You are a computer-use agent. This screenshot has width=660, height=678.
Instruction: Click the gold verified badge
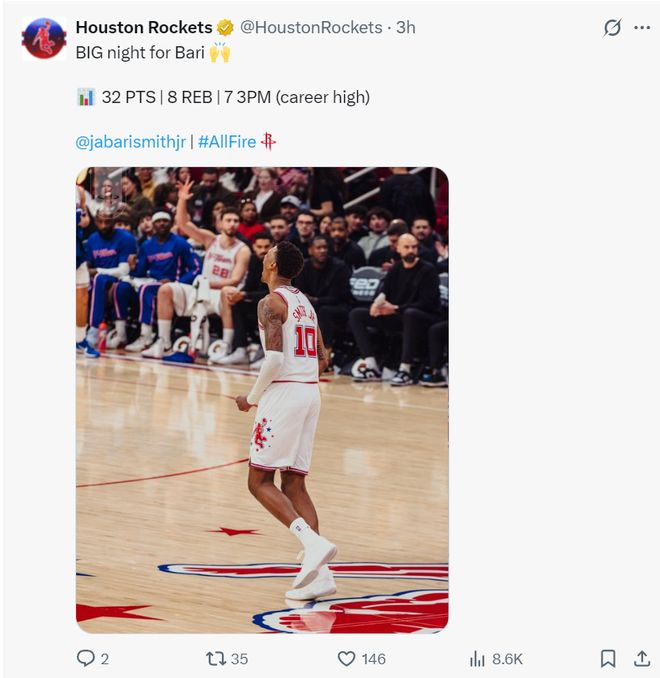226,27
